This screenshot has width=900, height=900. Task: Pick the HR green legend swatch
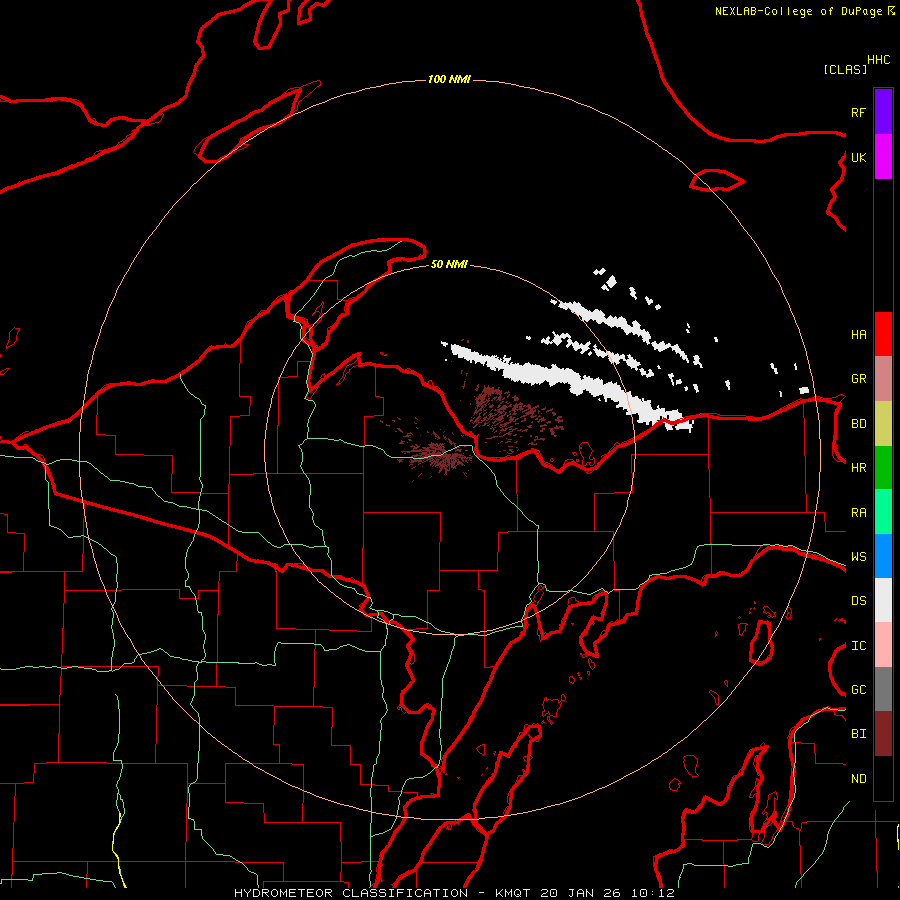tap(883, 468)
